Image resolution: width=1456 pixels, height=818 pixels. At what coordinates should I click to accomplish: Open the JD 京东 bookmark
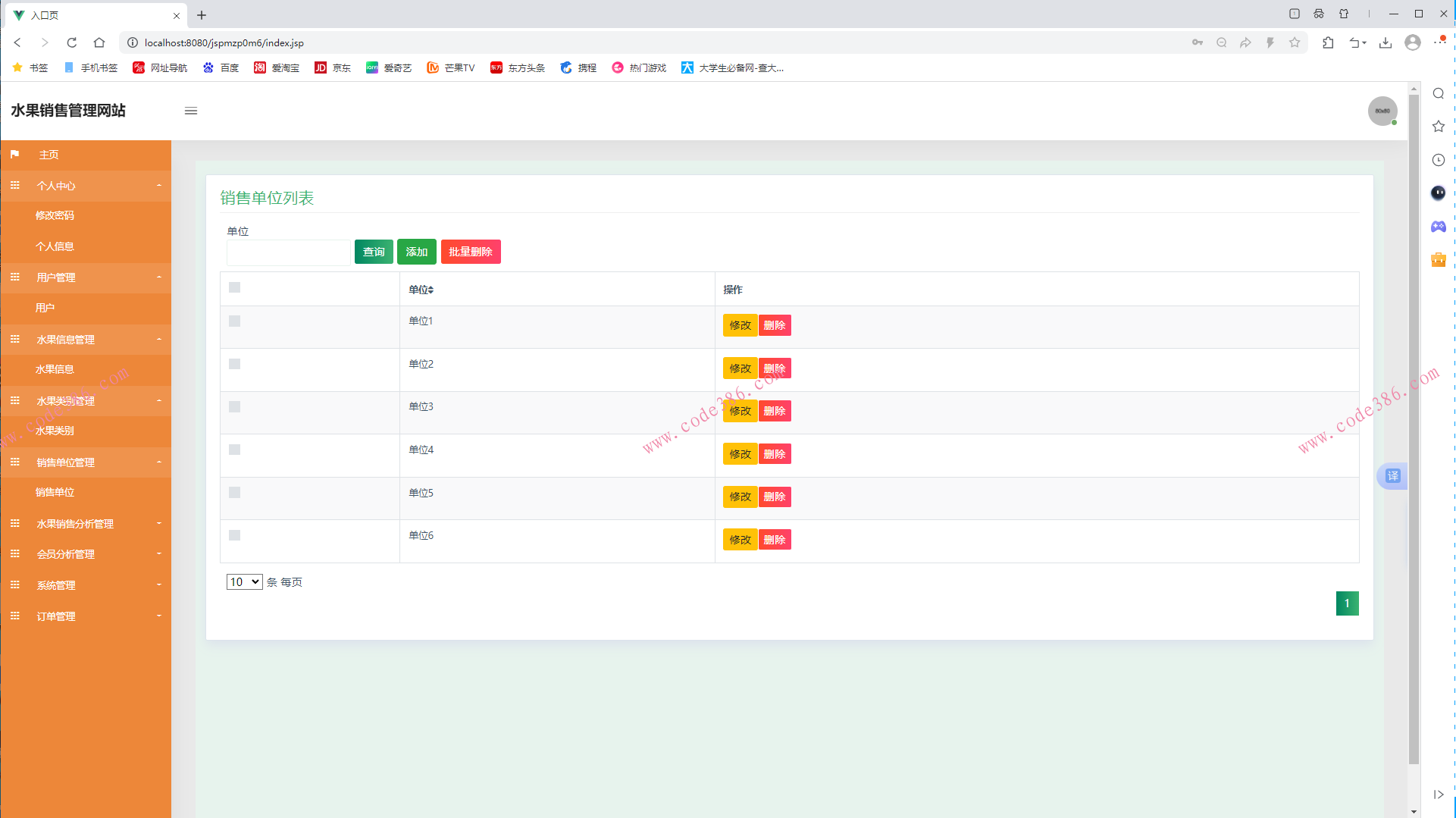click(x=333, y=68)
